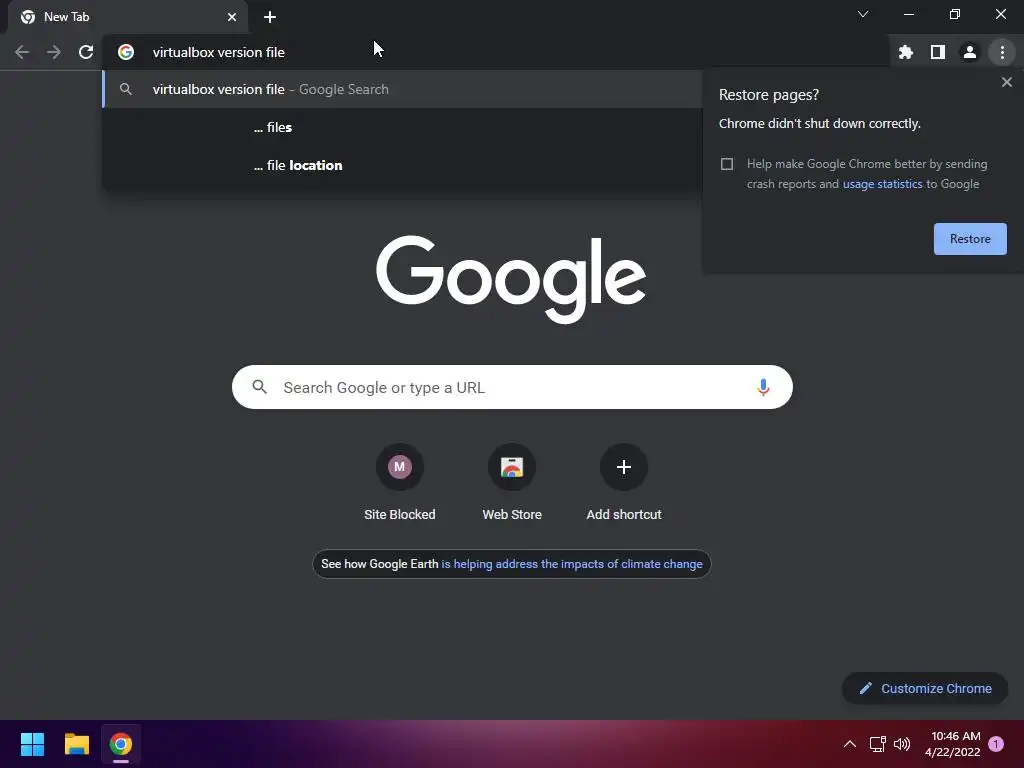Click the Chrome taskbar icon

point(121,744)
